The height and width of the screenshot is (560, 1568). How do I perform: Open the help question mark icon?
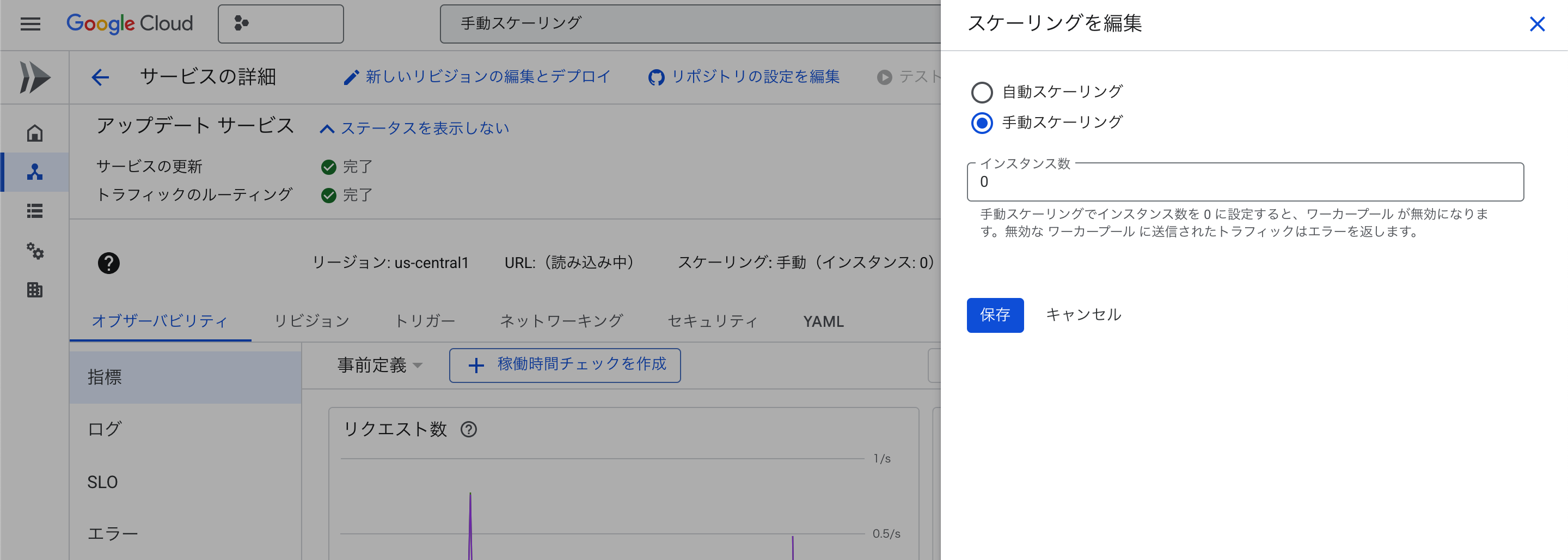coord(108,263)
